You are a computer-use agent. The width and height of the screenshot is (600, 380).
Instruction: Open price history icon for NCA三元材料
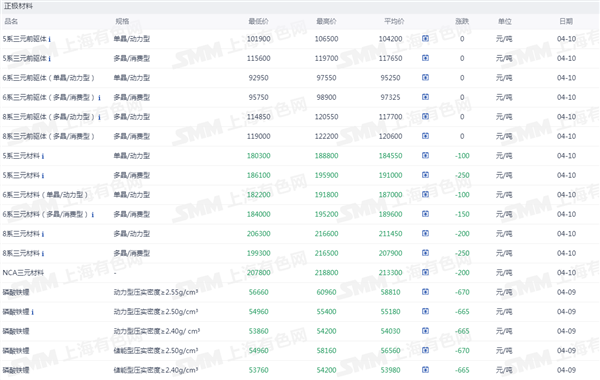pyautogui.click(x=425, y=272)
